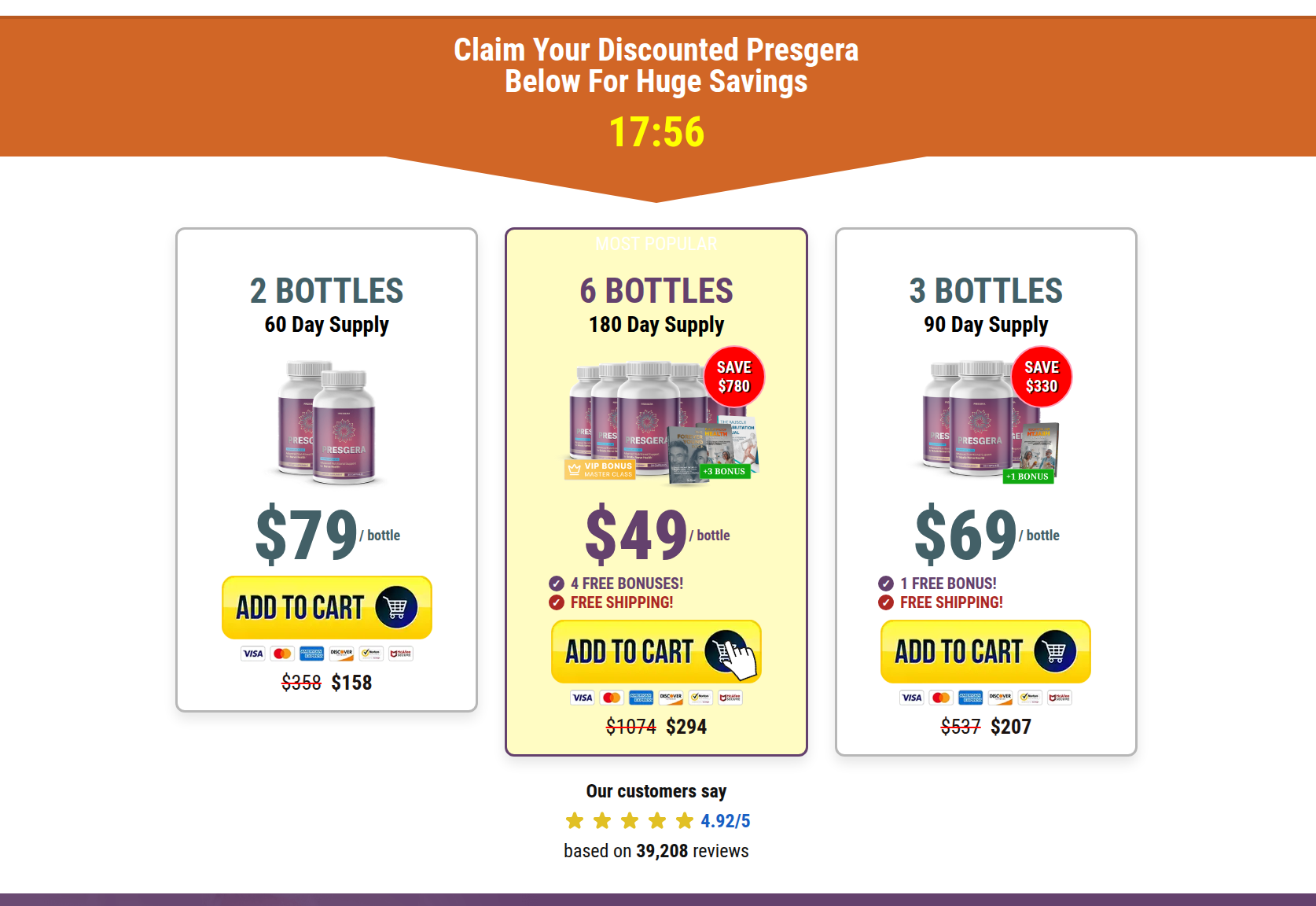Click the $49 per bottle price
The image size is (1316, 906).
[x=637, y=535]
